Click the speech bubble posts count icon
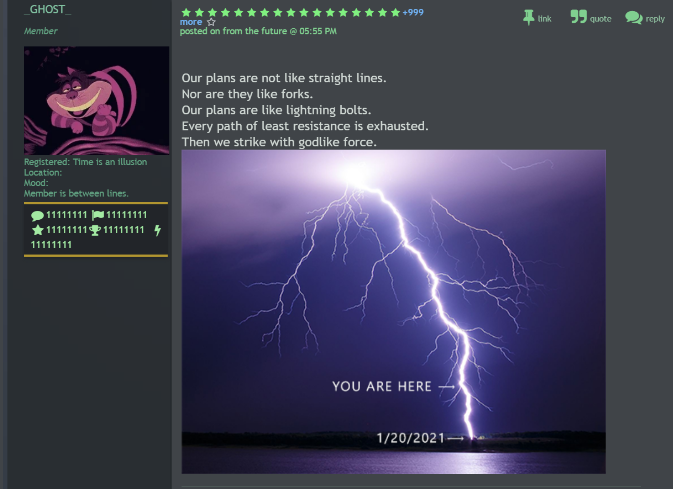Screen dimensions: 673x489 tap(38, 215)
